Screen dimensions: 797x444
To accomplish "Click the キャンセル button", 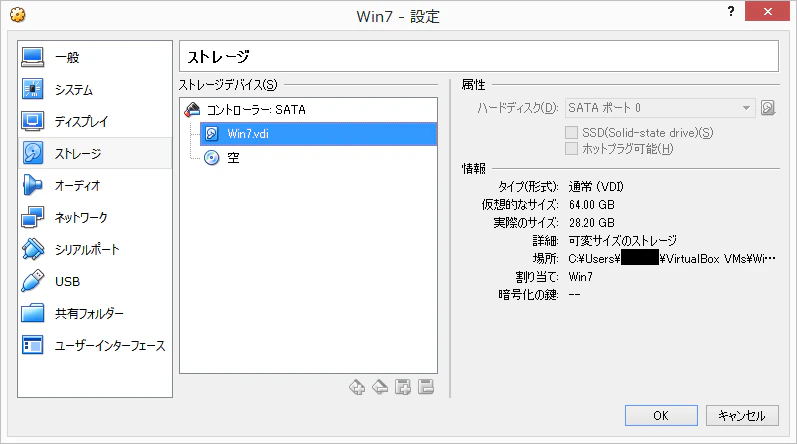I will coord(742,416).
